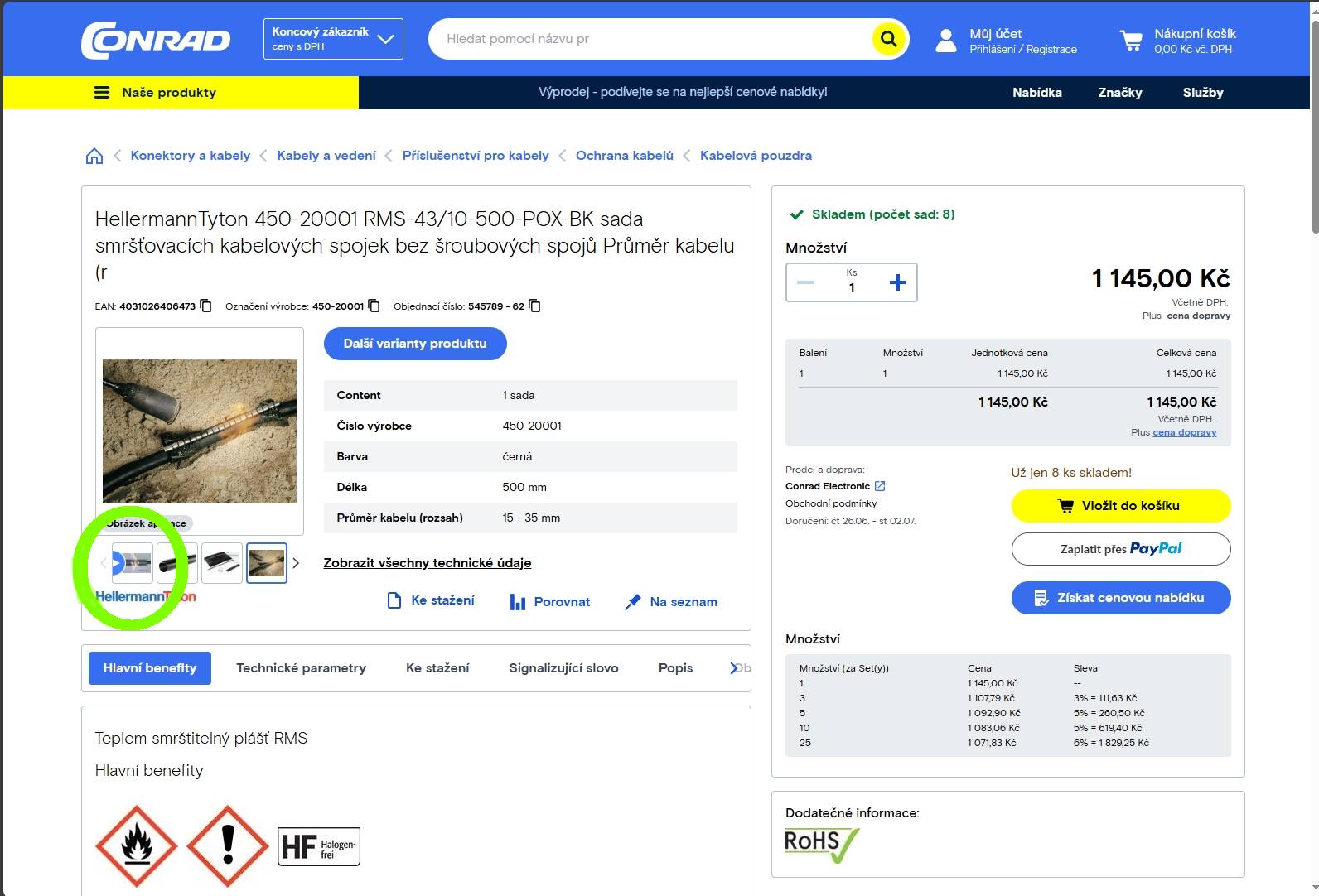Pay using the Zaplatit přes PayPal button
Image resolution: width=1319 pixels, height=896 pixels.
tap(1121, 549)
